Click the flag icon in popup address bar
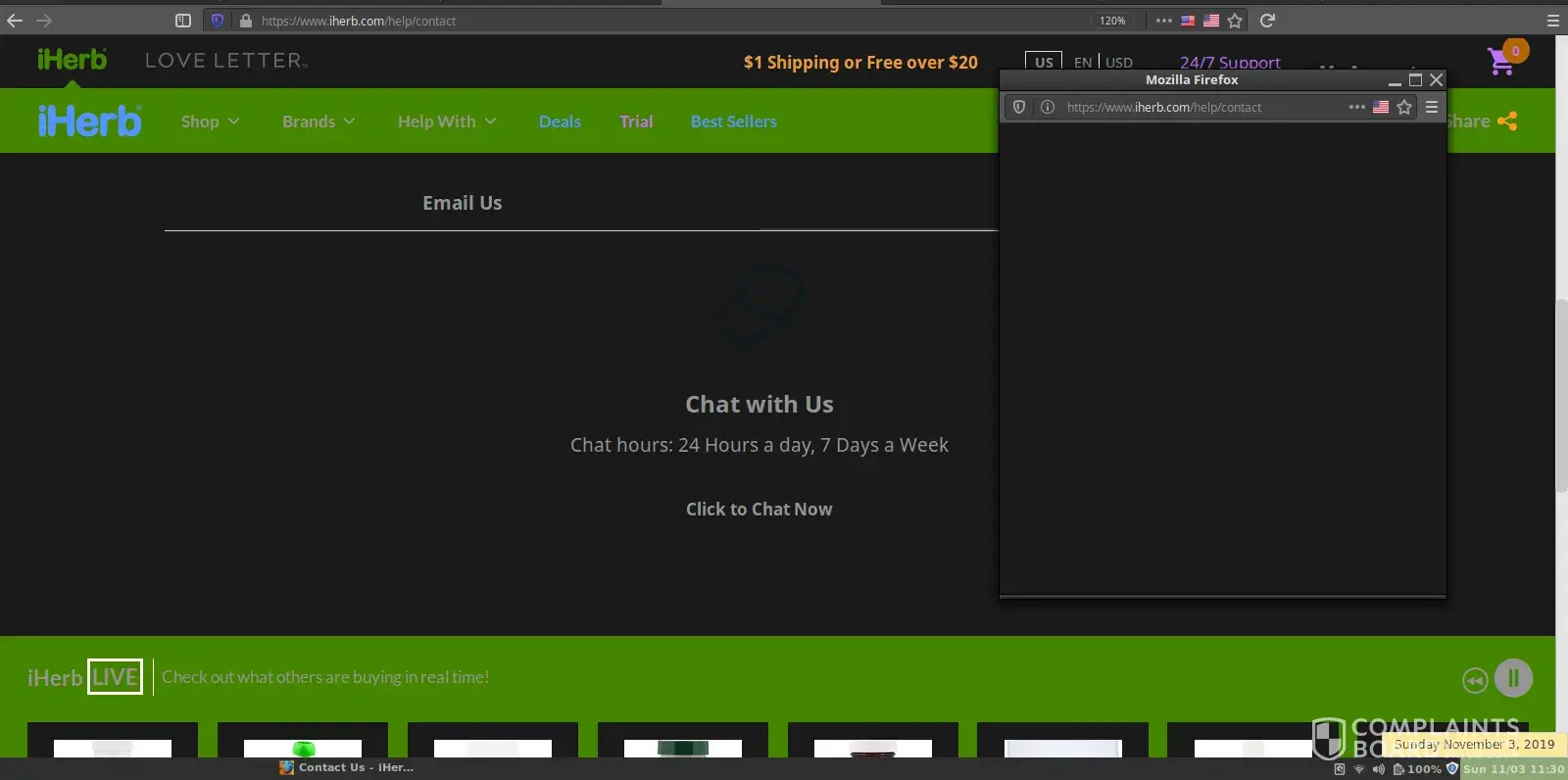1568x780 pixels. tap(1381, 107)
